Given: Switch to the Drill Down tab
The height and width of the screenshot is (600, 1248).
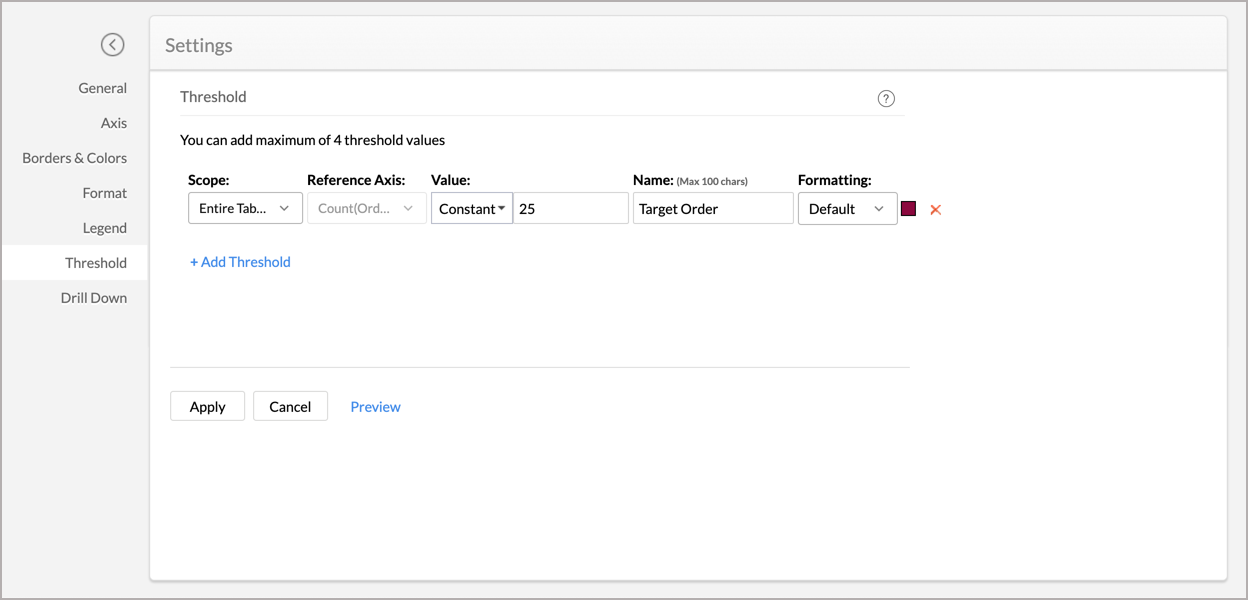Looking at the screenshot, I should [x=94, y=298].
